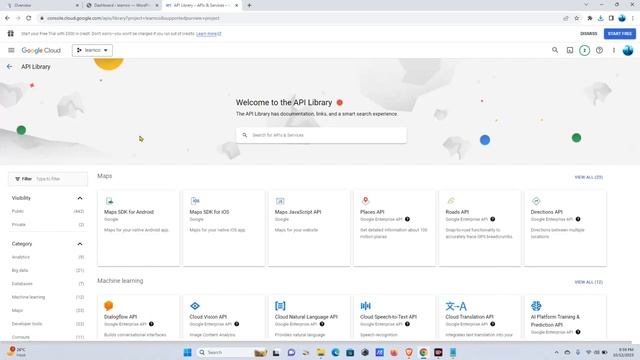Click the Google Cloud logo
Image resolution: width=640 pixels, height=360 pixels.
(41, 50)
